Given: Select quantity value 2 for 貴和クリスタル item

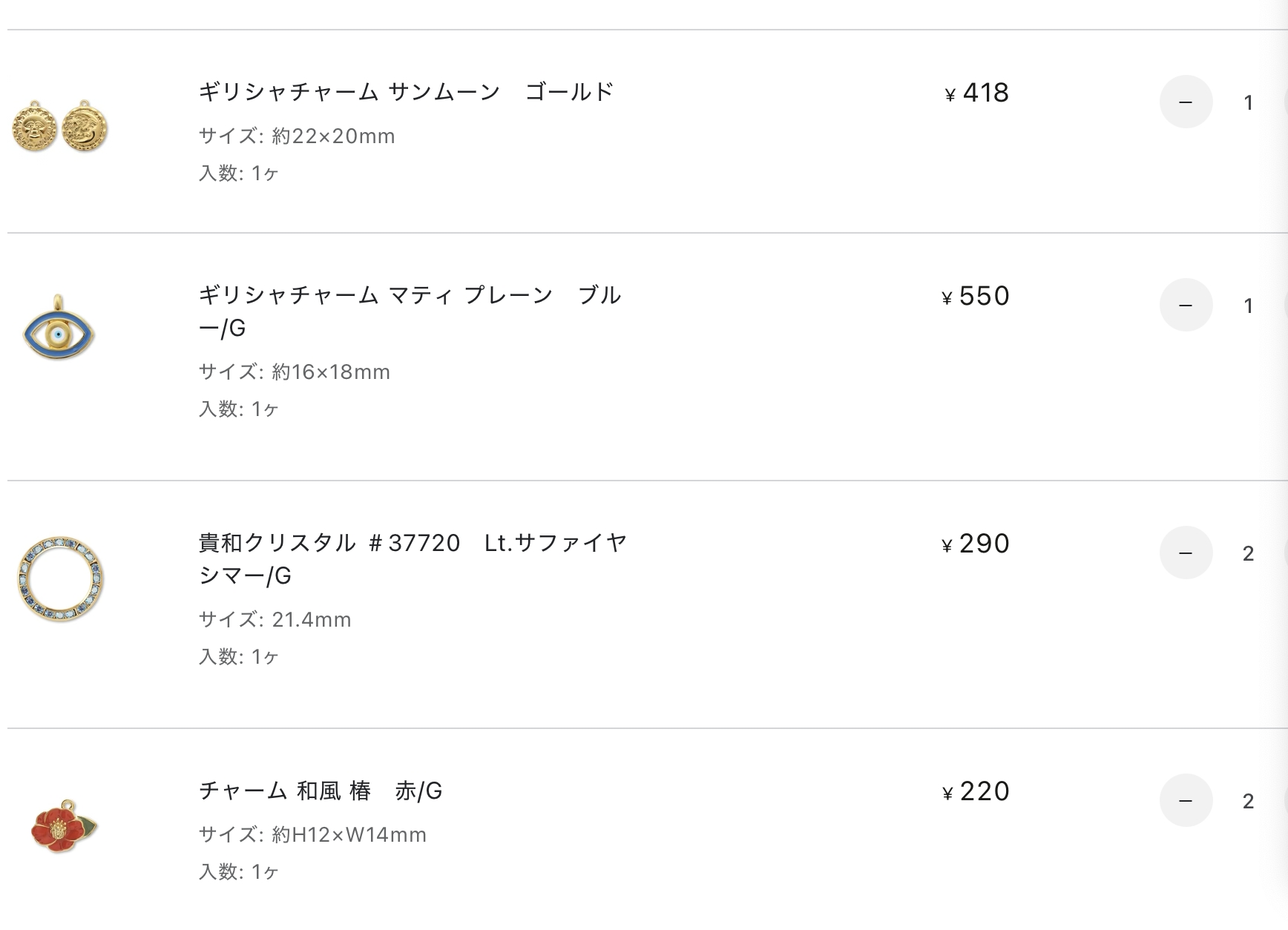Looking at the screenshot, I should click(1249, 553).
